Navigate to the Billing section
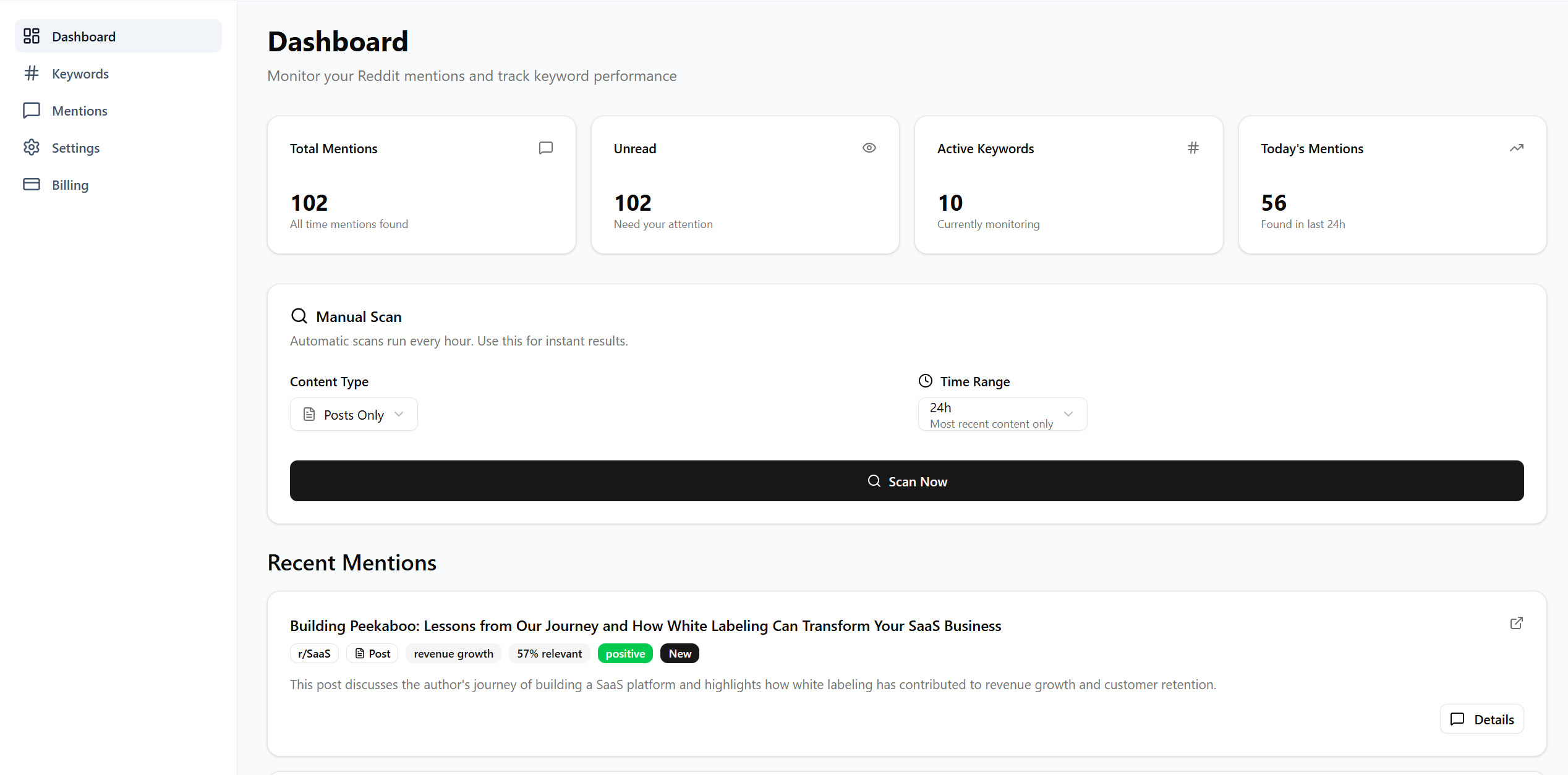The height and width of the screenshot is (775, 1568). (69, 184)
